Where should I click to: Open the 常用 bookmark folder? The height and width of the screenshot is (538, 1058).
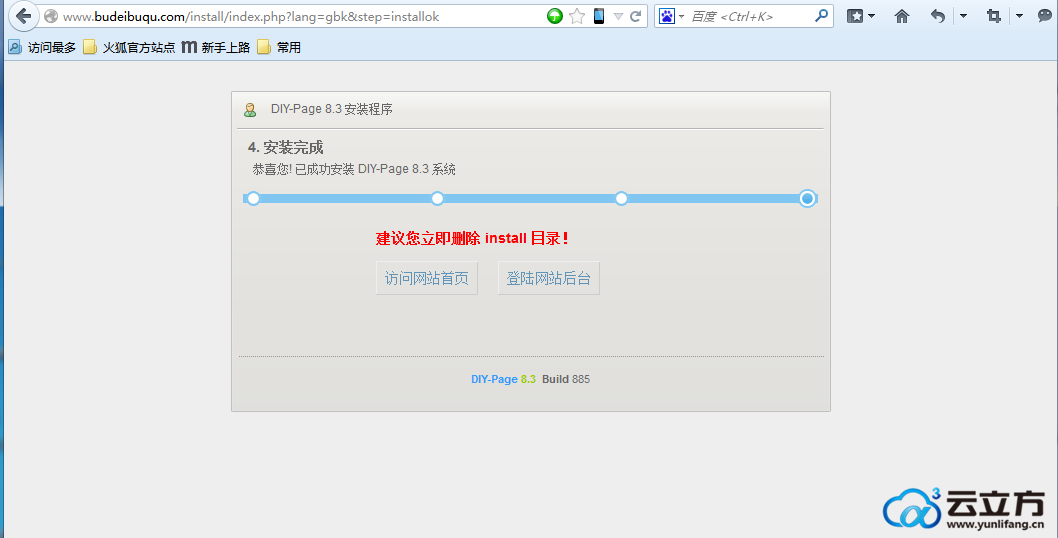click(279, 47)
